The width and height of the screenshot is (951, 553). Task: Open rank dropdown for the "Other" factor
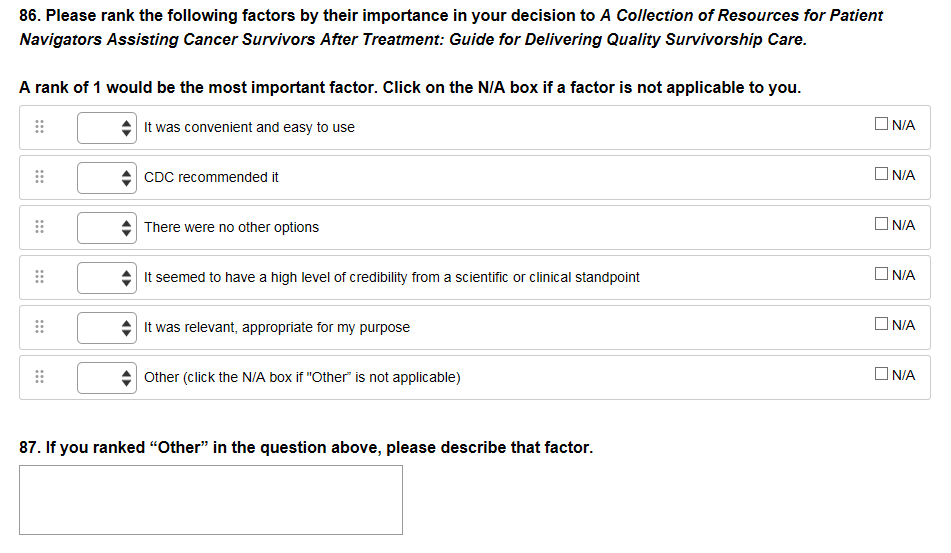(x=107, y=377)
